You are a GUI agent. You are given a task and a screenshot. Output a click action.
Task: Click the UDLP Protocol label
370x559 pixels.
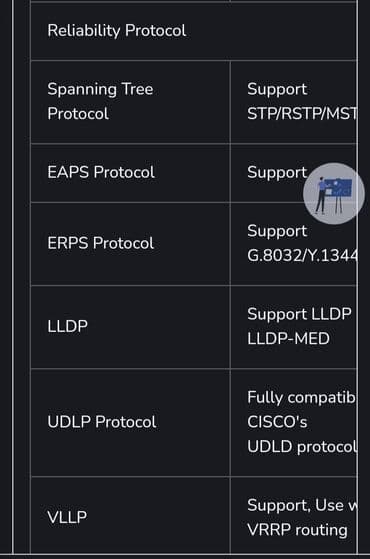click(x=102, y=422)
